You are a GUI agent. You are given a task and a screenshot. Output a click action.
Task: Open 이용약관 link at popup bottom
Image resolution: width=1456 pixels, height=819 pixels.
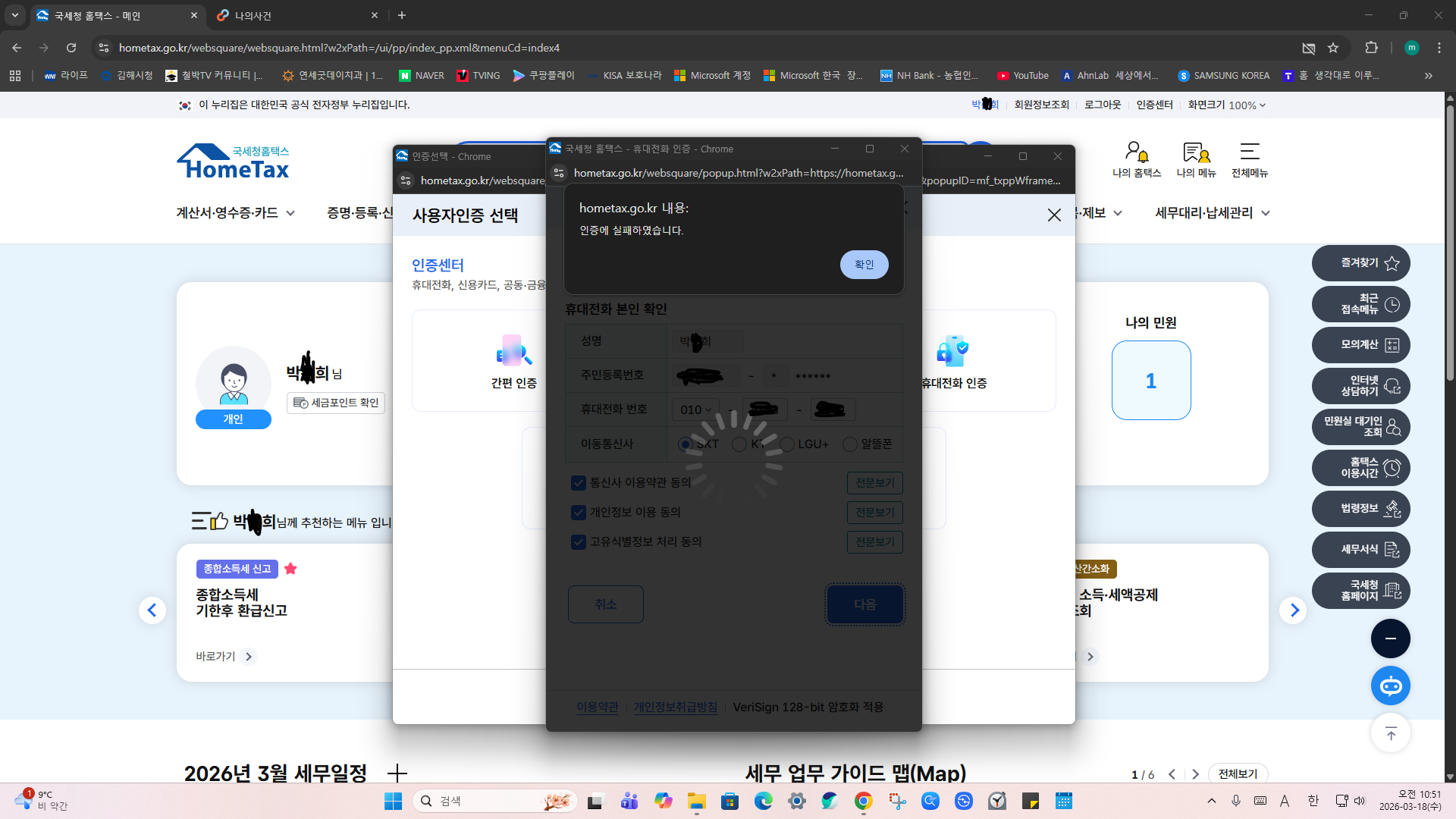598,707
